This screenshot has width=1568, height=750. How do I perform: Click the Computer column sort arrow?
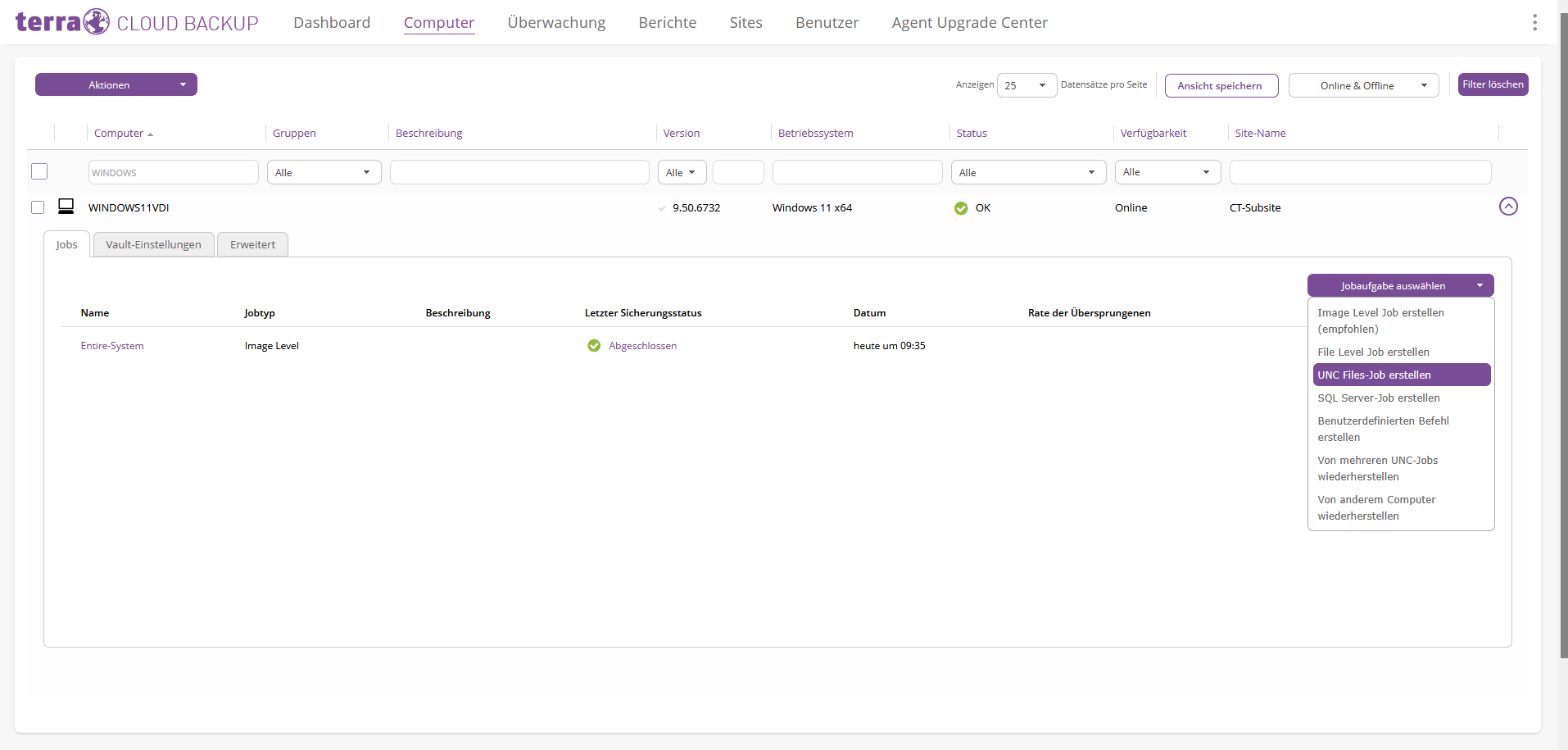coord(150,134)
